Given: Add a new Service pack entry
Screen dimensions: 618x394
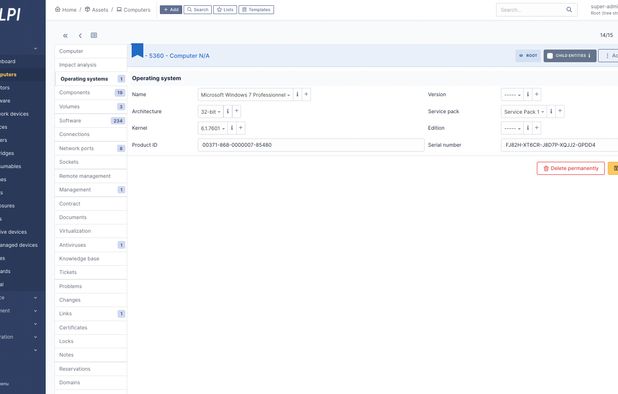Looking at the screenshot, I should [560, 112].
